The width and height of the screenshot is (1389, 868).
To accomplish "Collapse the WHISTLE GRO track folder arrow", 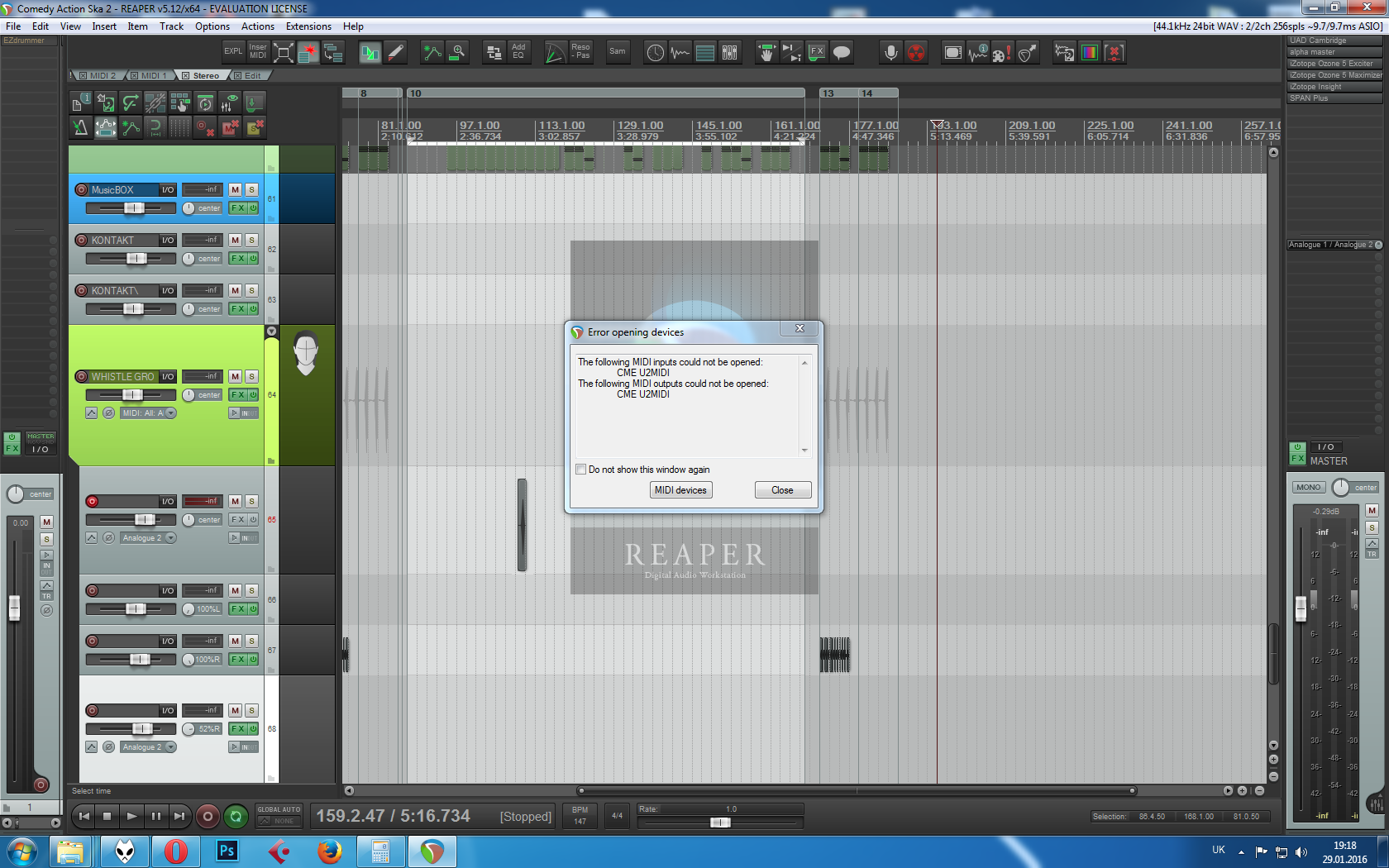I will (271, 331).
